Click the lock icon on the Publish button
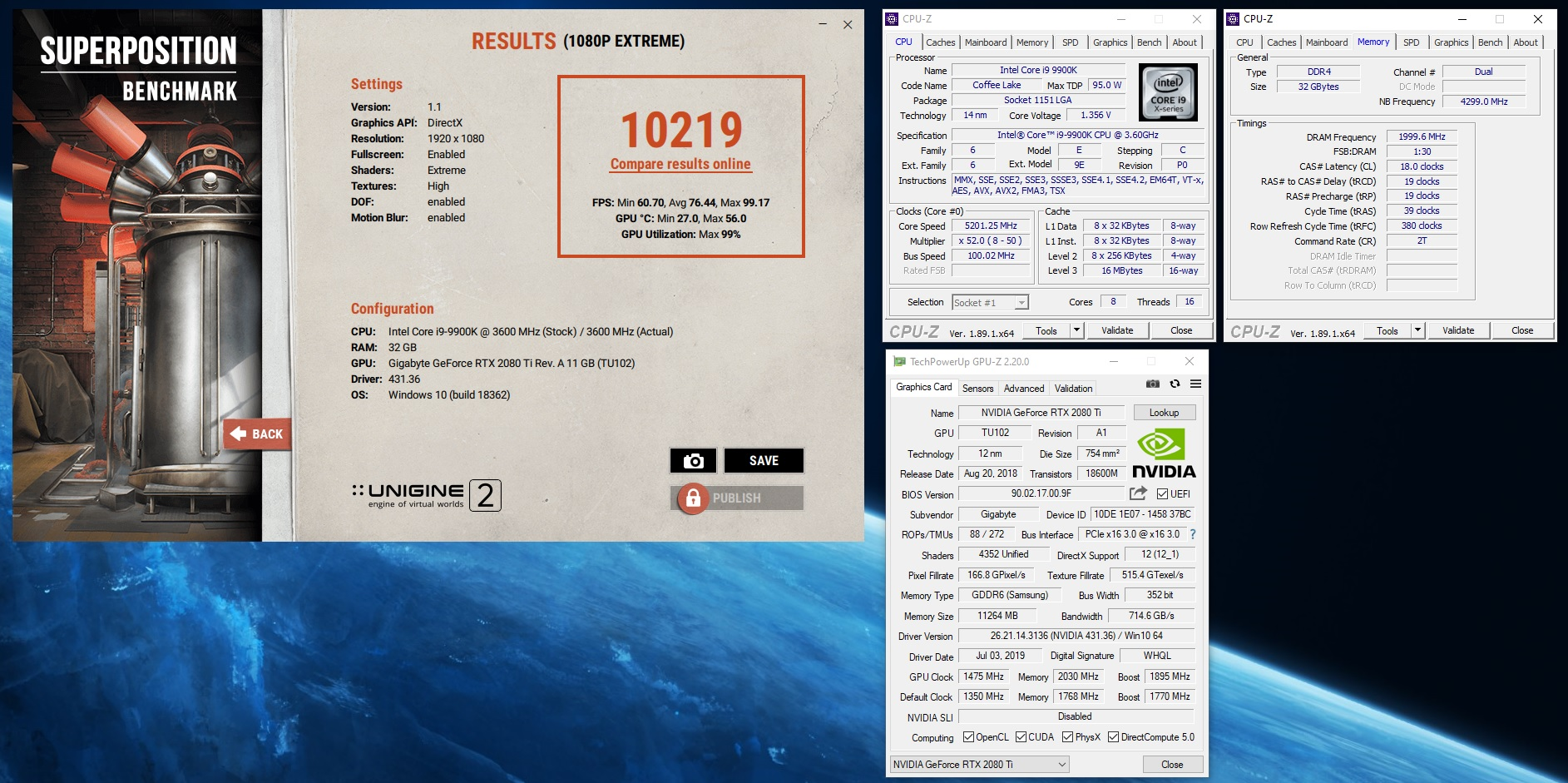Image resolution: width=1568 pixels, height=783 pixels. [x=693, y=498]
